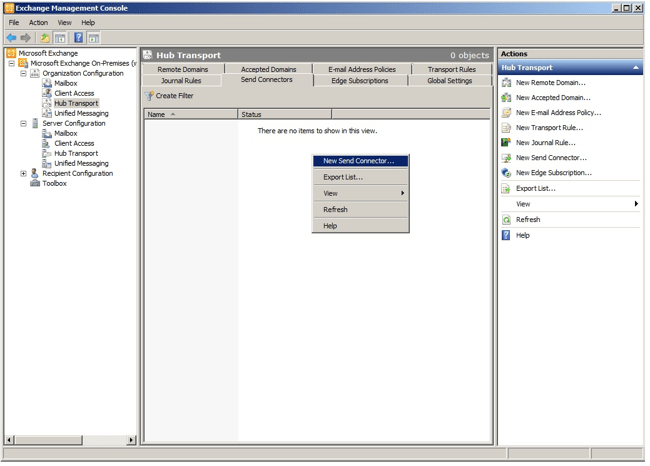
Task: Click the New Transport Rule... action link
Action: (x=549, y=128)
